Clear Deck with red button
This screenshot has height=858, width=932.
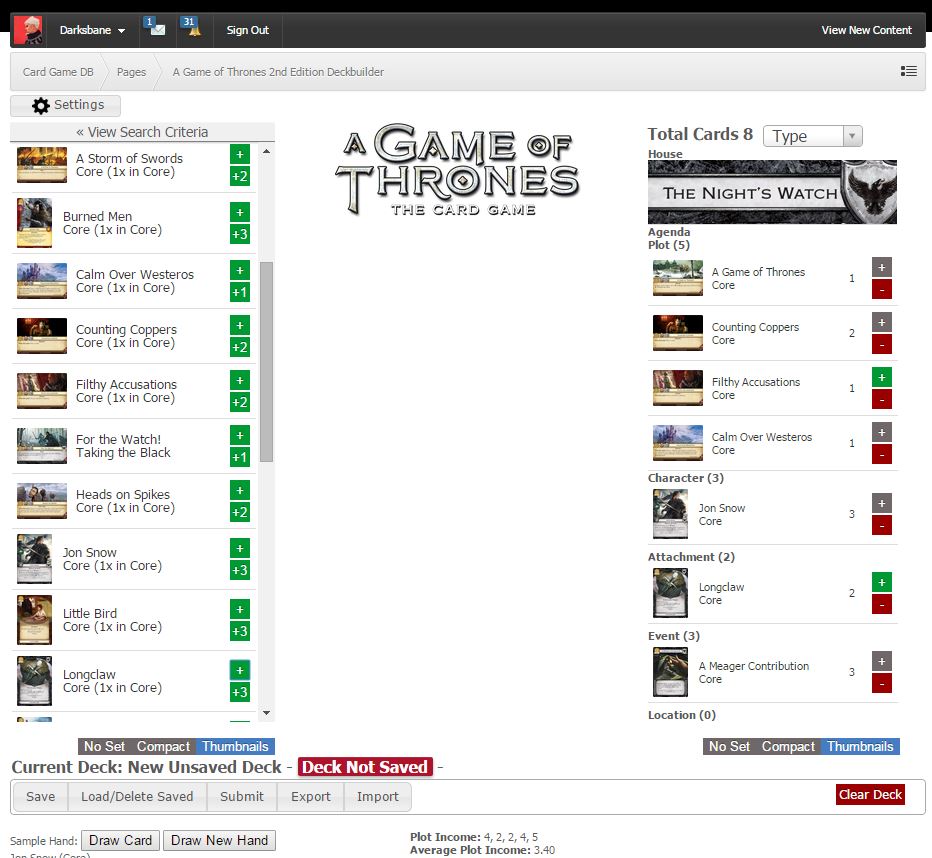871,794
